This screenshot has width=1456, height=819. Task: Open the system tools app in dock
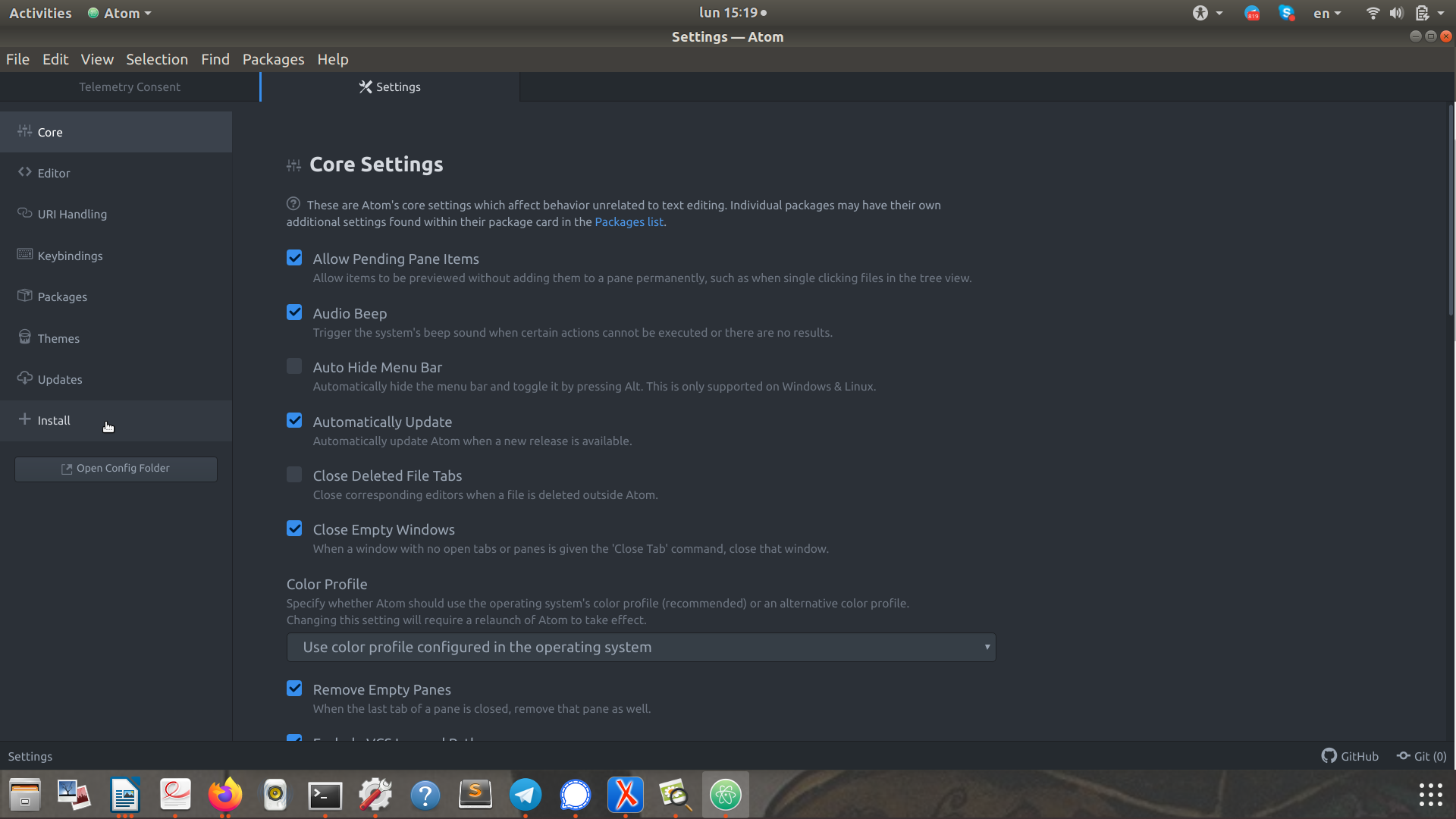[x=375, y=795]
